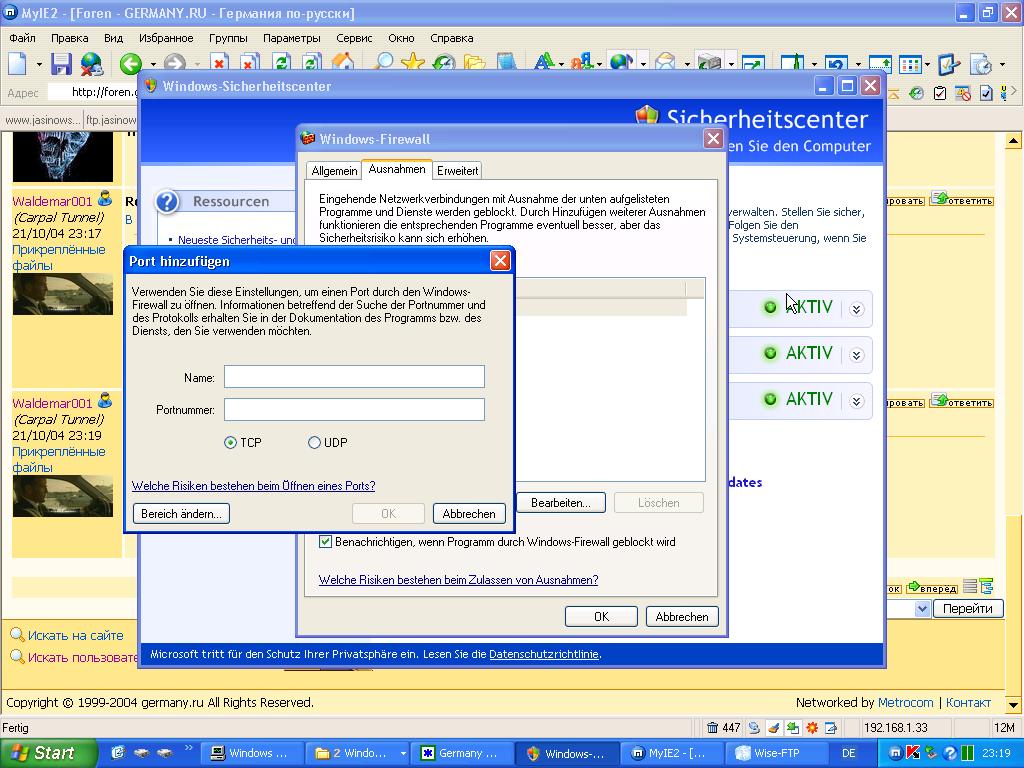Click the Bereich ändern... button
1024x768 pixels.
[181, 514]
